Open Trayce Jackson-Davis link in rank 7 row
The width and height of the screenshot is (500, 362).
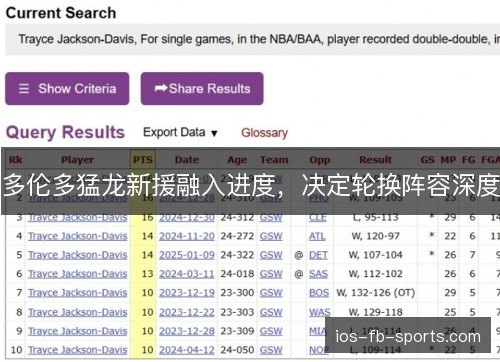tap(77, 293)
